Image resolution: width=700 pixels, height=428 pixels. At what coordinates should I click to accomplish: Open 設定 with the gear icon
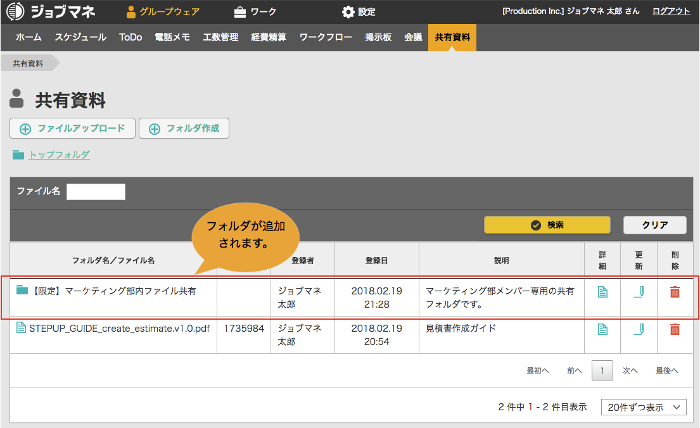point(358,12)
